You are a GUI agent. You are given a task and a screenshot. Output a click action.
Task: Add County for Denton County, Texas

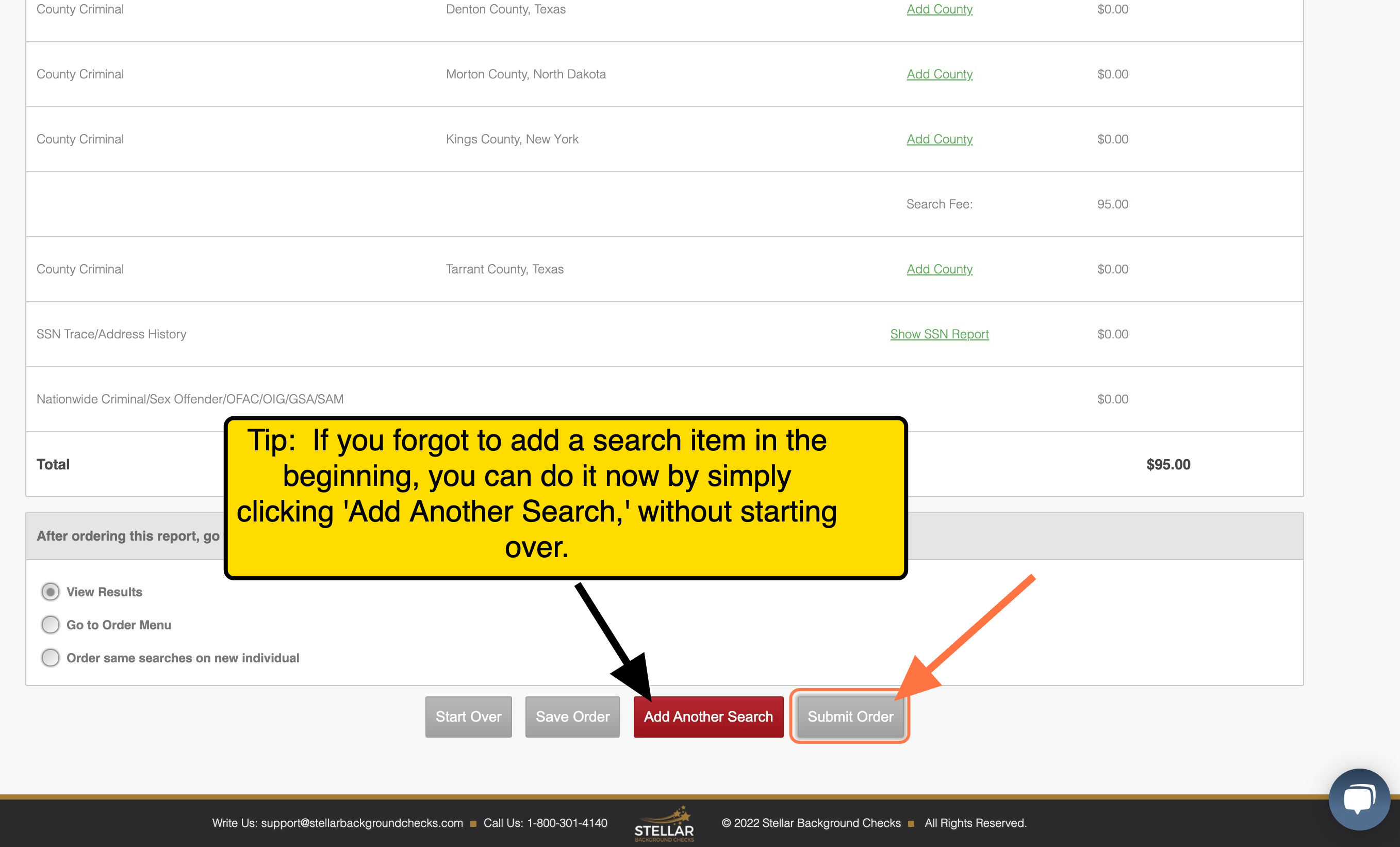coord(939,9)
